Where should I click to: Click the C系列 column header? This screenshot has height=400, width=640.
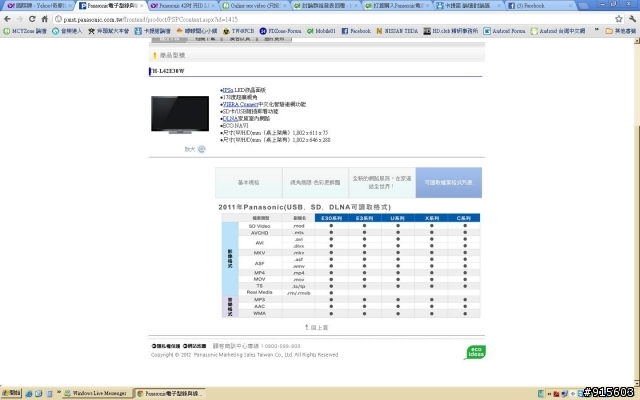tap(464, 218)
